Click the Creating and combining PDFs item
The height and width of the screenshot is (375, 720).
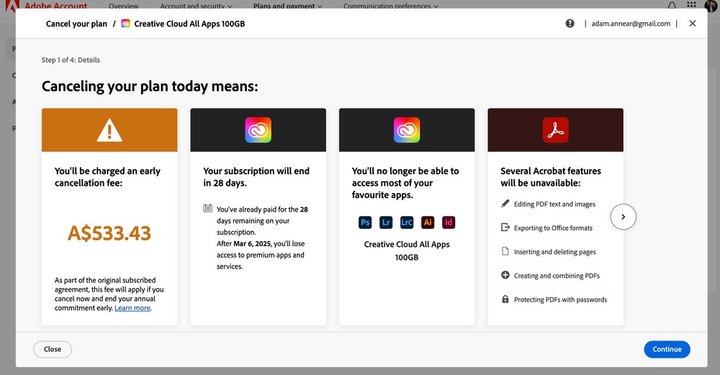(557, 276)
